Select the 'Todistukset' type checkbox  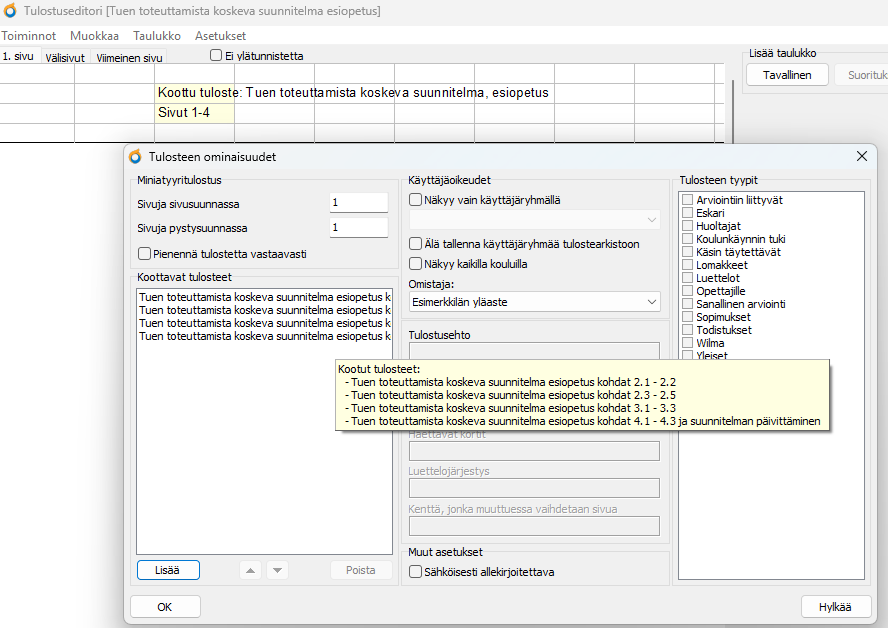pyautogui.click(x=687, y=330)
